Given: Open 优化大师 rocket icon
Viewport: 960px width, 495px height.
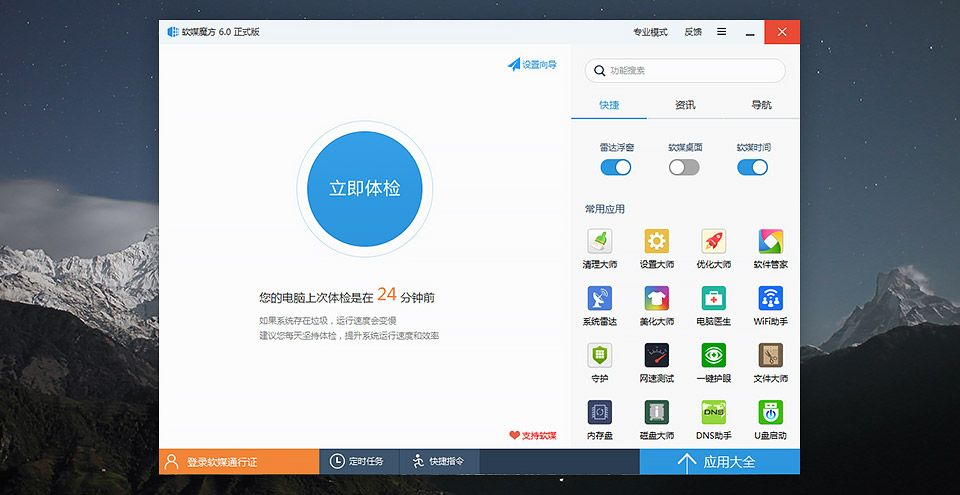Looking at the screenshot, I should [713, 242].
